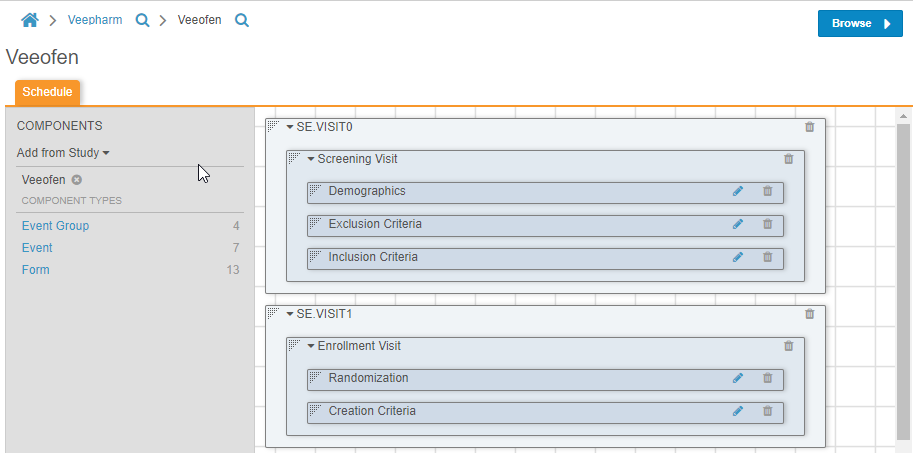Open the Add from Study dropdown

[x=63, y=153]
